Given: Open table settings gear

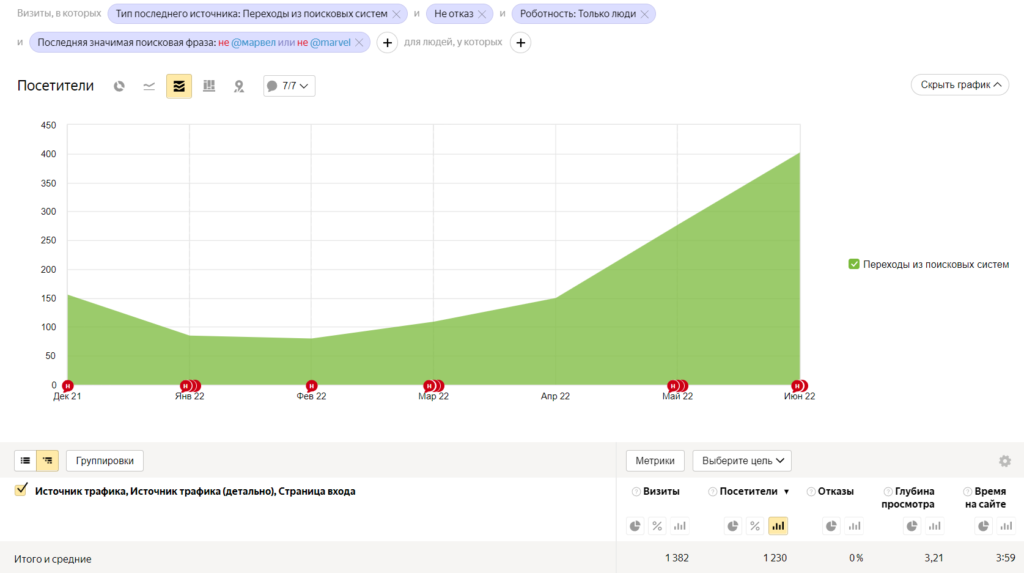Looking at the screenshot, I should pos(1005,461).
